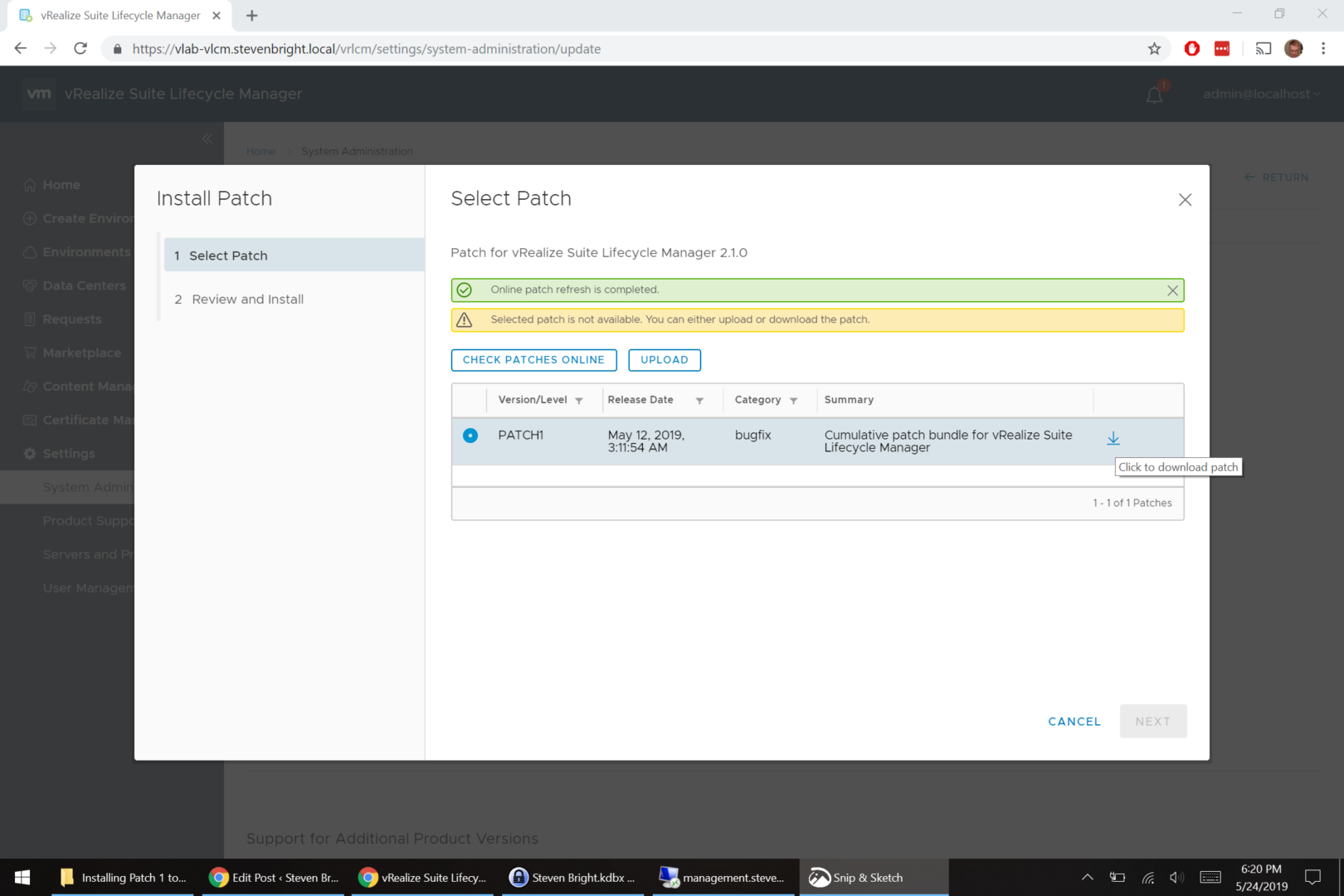Click the browser address bar URL
1344x896 pixels.
click(x=366, y=49)
